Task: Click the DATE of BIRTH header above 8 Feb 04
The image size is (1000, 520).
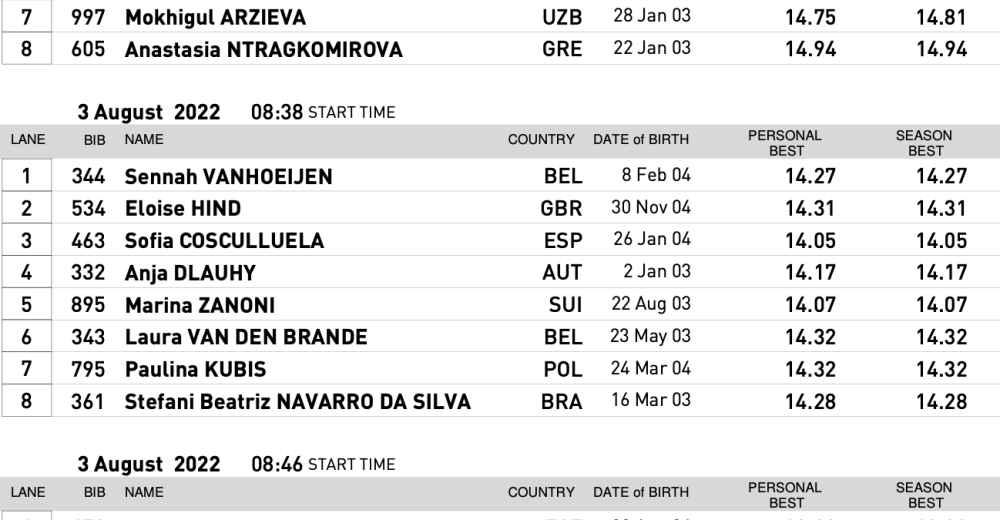Action: click(x=640, y=139)
